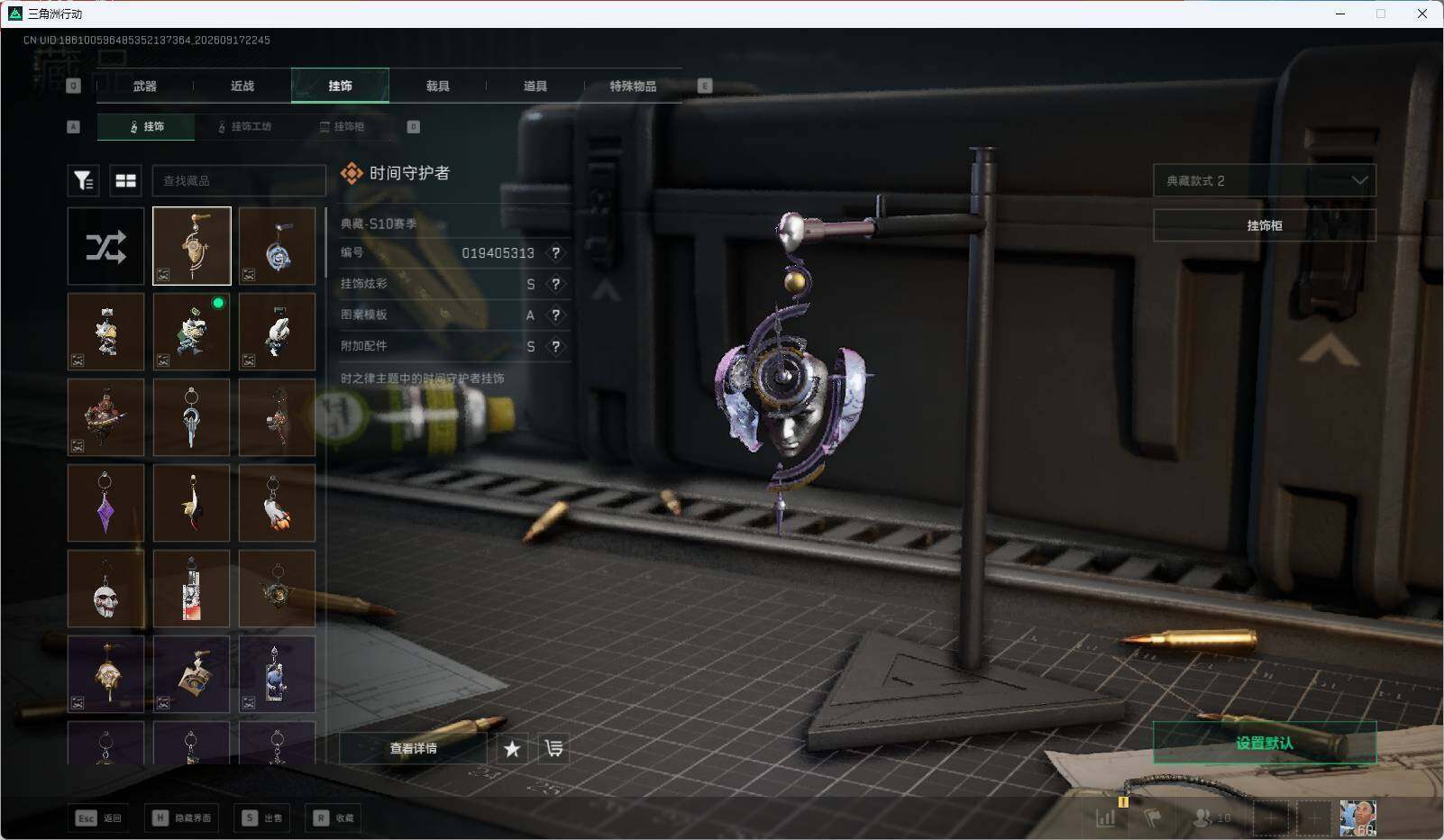Image resolution: width=1444 pixels, height=840 pixels.
Task: Switch to the 挂饰工坊 subtab
Action: [x=244, y=127]
